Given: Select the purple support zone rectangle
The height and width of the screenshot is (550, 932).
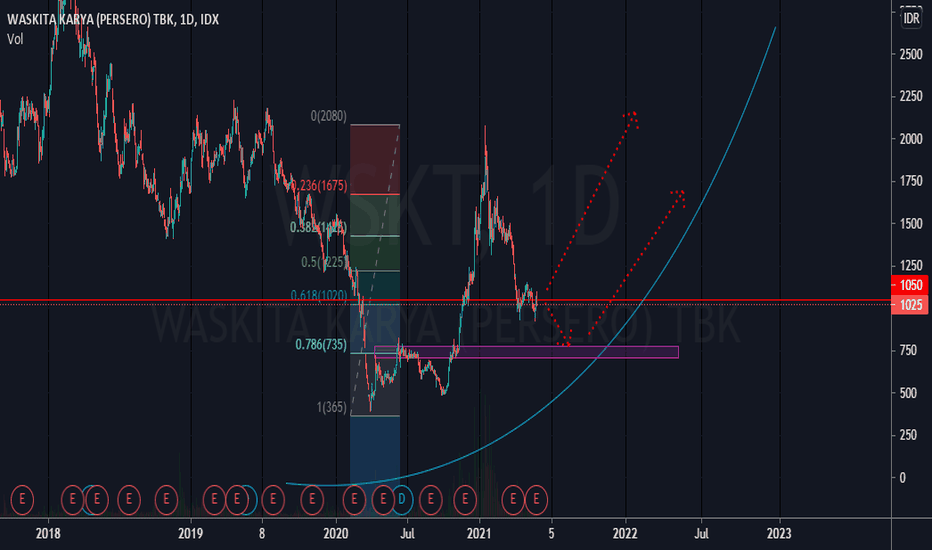Looking at the screenshot, I should pyautogui.click(x=527, y=353).
